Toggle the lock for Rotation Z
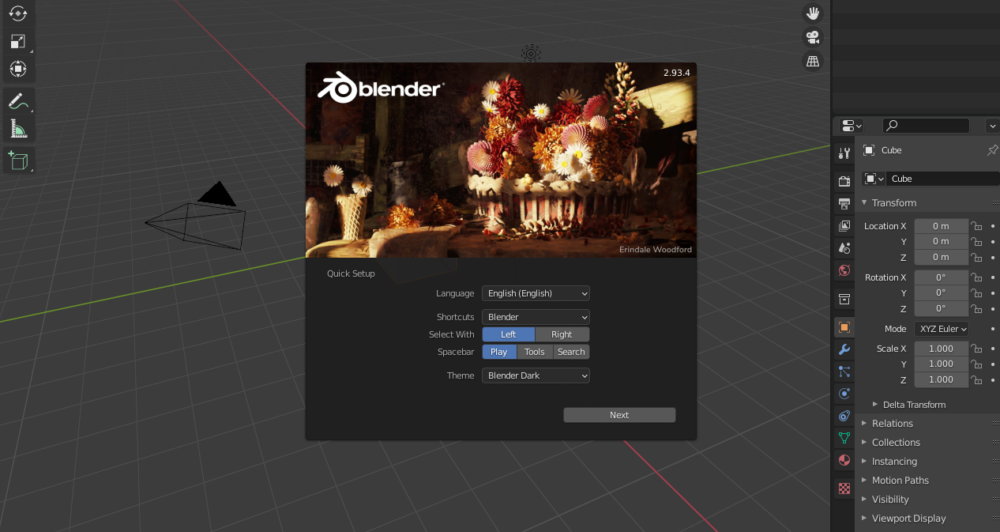The width and height of the screenshot is (1000, 532). pyautogui.click(x=976, y=309)
